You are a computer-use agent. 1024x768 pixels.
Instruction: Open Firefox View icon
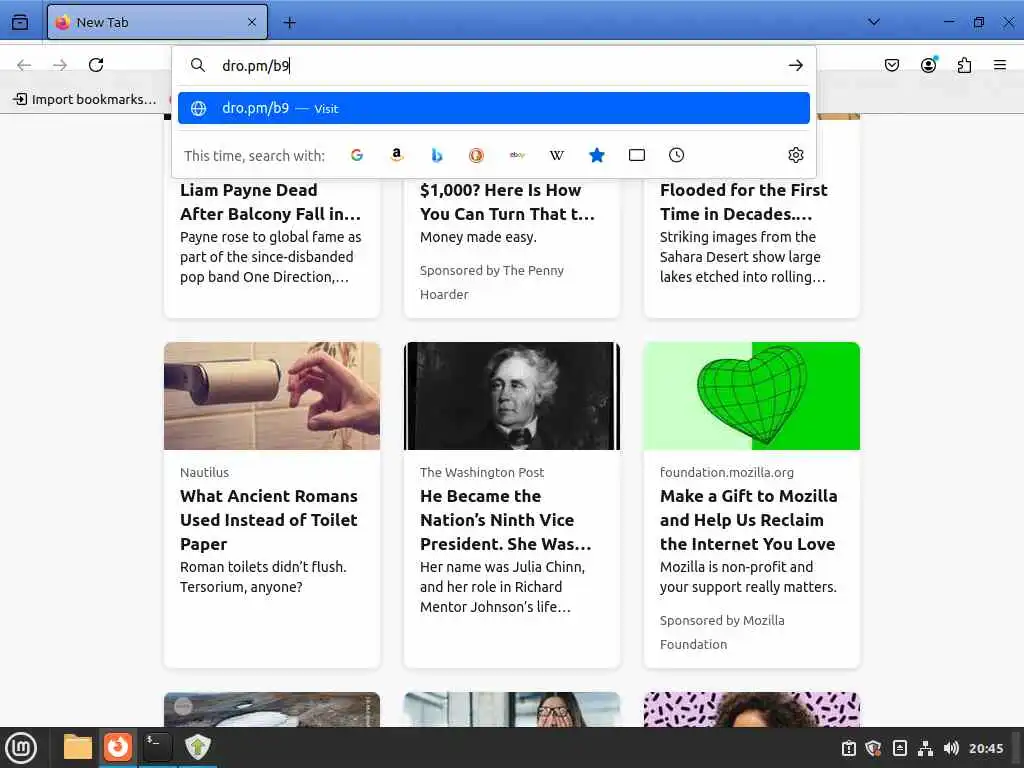20,22
